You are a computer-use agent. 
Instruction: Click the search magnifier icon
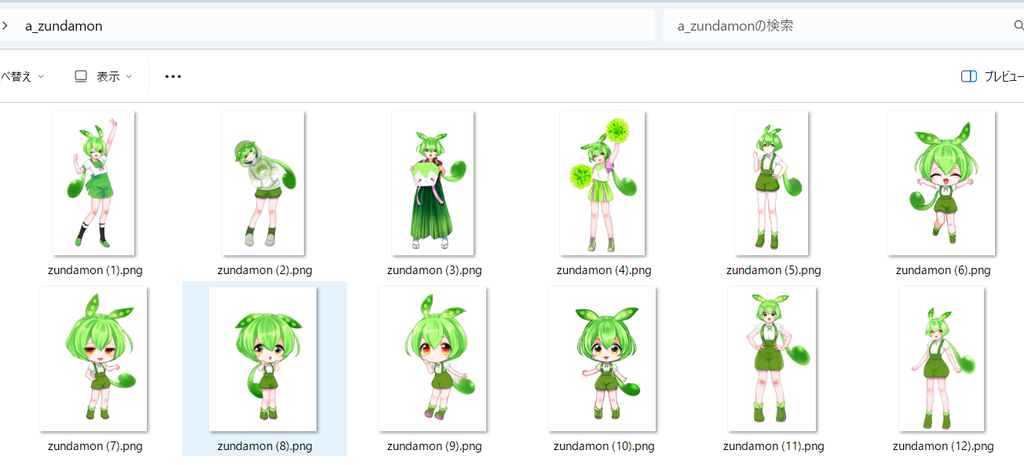[x=1018, y=26]
